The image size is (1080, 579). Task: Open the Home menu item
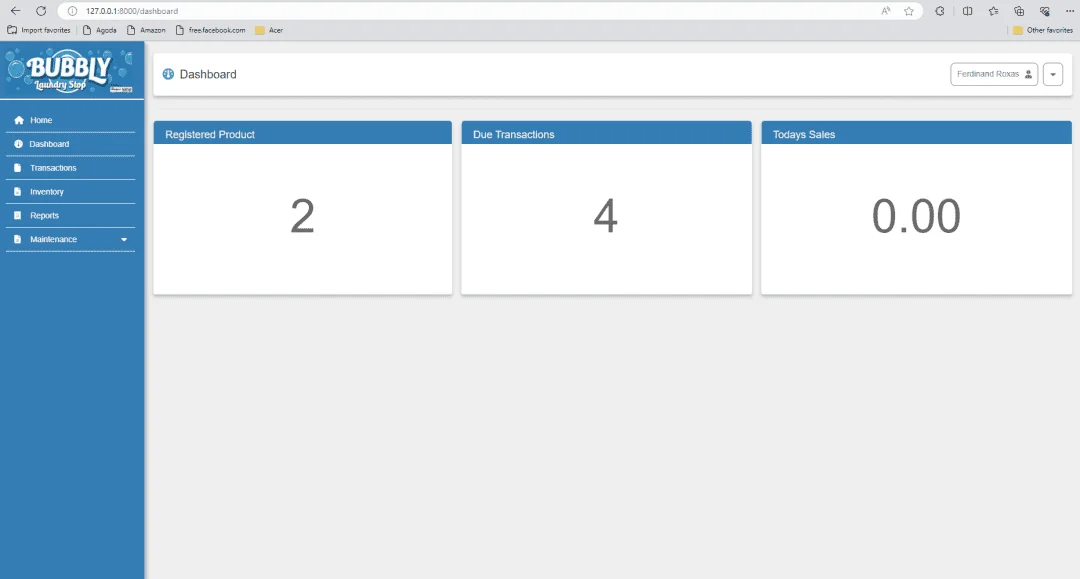pyautogui.click(x=70, y=120)
